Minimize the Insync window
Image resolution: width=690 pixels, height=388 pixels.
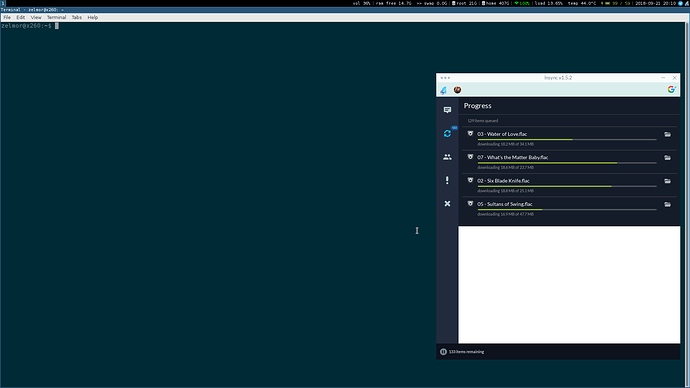tap(663, 78)
